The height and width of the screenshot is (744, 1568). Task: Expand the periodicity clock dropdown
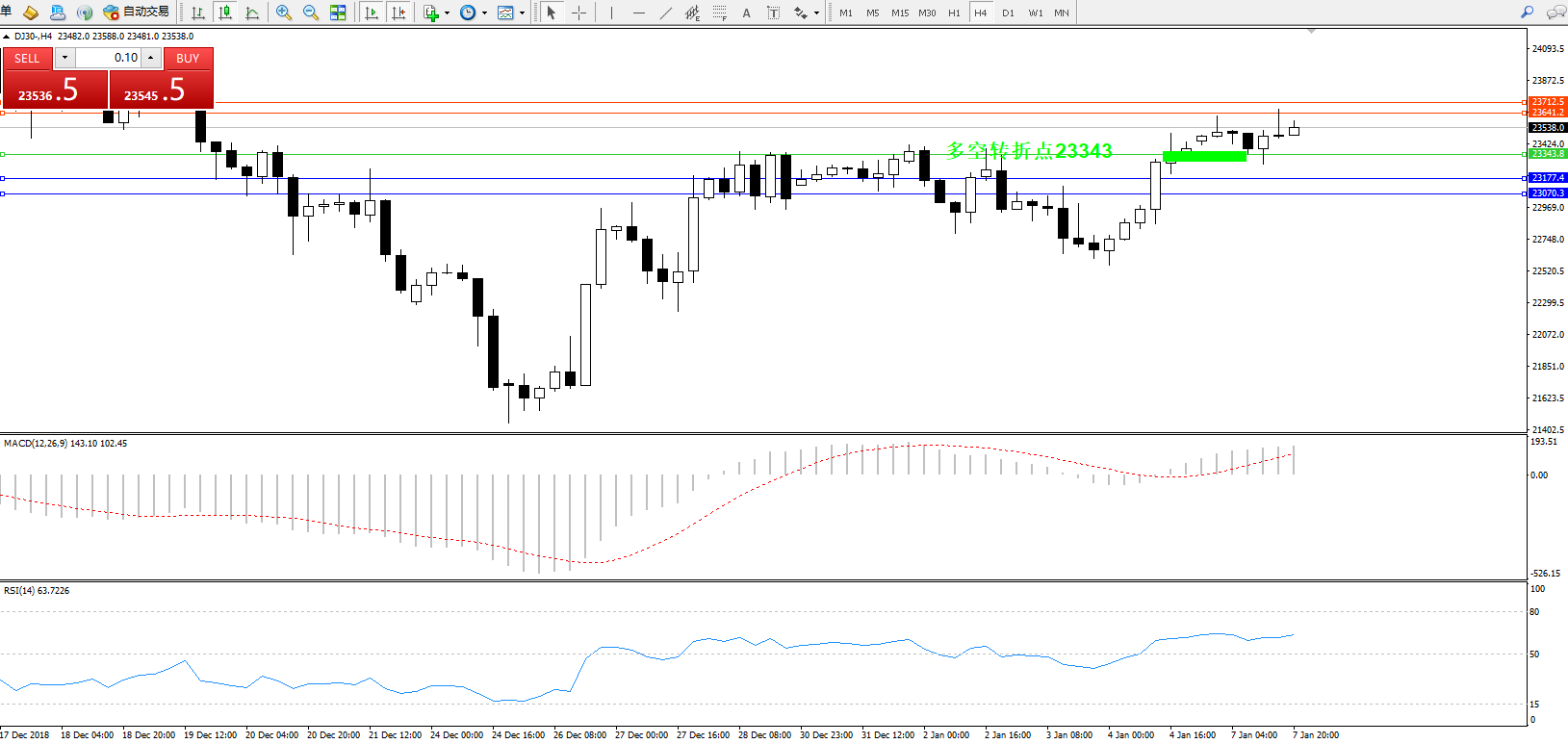(484, 13)
